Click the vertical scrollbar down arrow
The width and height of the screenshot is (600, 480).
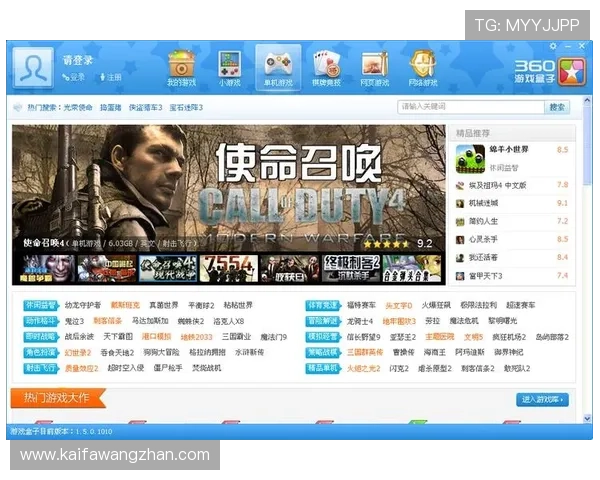[587, 419]
